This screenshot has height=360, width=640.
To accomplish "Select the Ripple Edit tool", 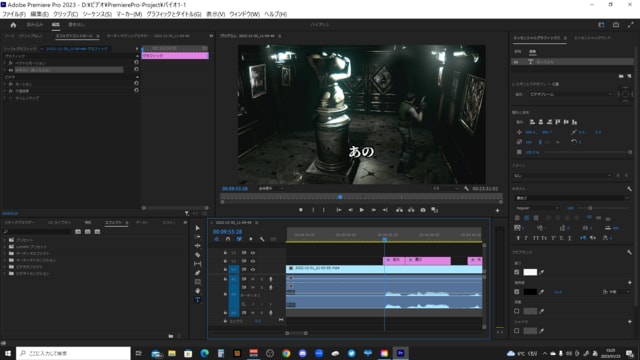I will [x=198, y=246].
